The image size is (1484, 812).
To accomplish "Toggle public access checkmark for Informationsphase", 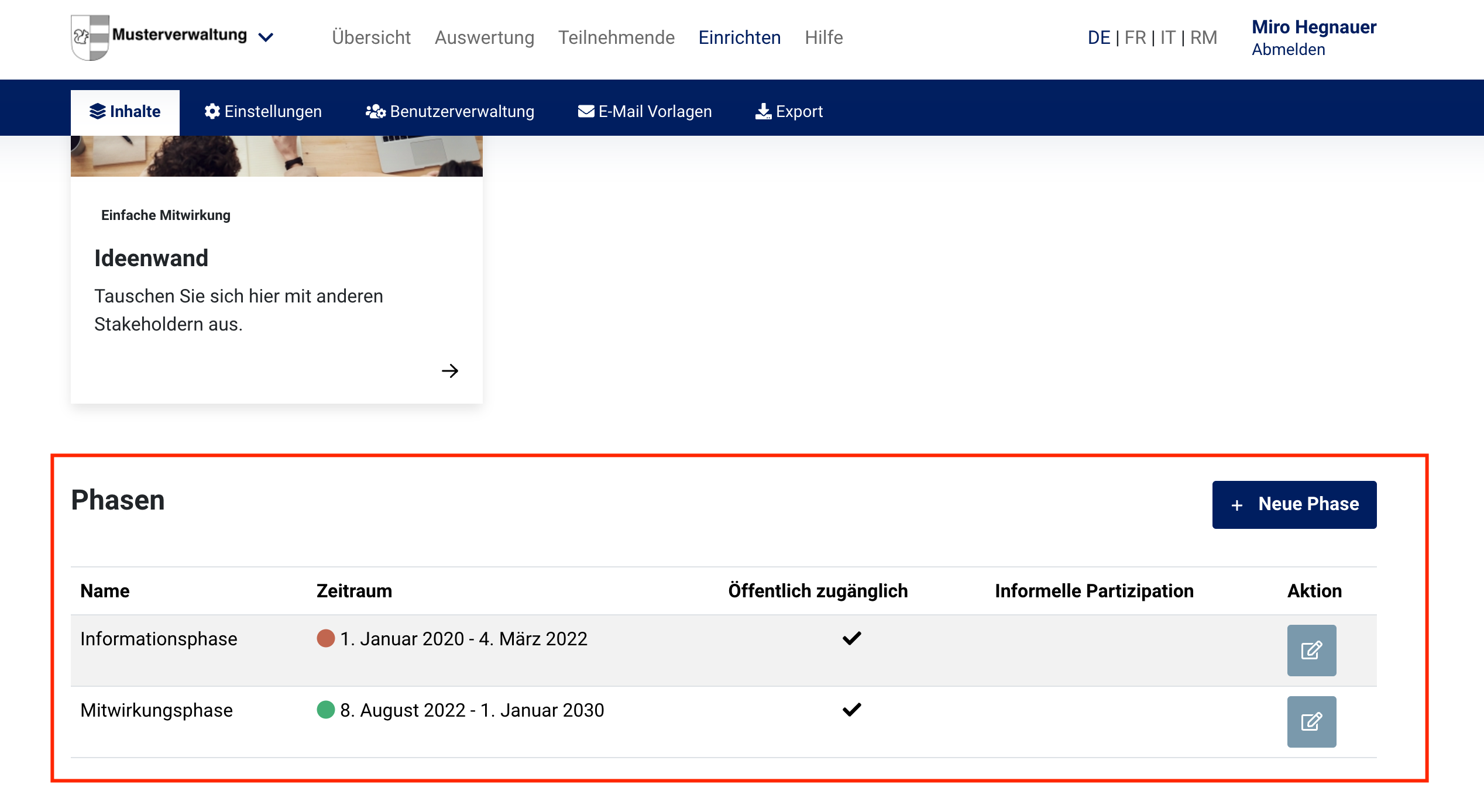I will pos(851,638).
